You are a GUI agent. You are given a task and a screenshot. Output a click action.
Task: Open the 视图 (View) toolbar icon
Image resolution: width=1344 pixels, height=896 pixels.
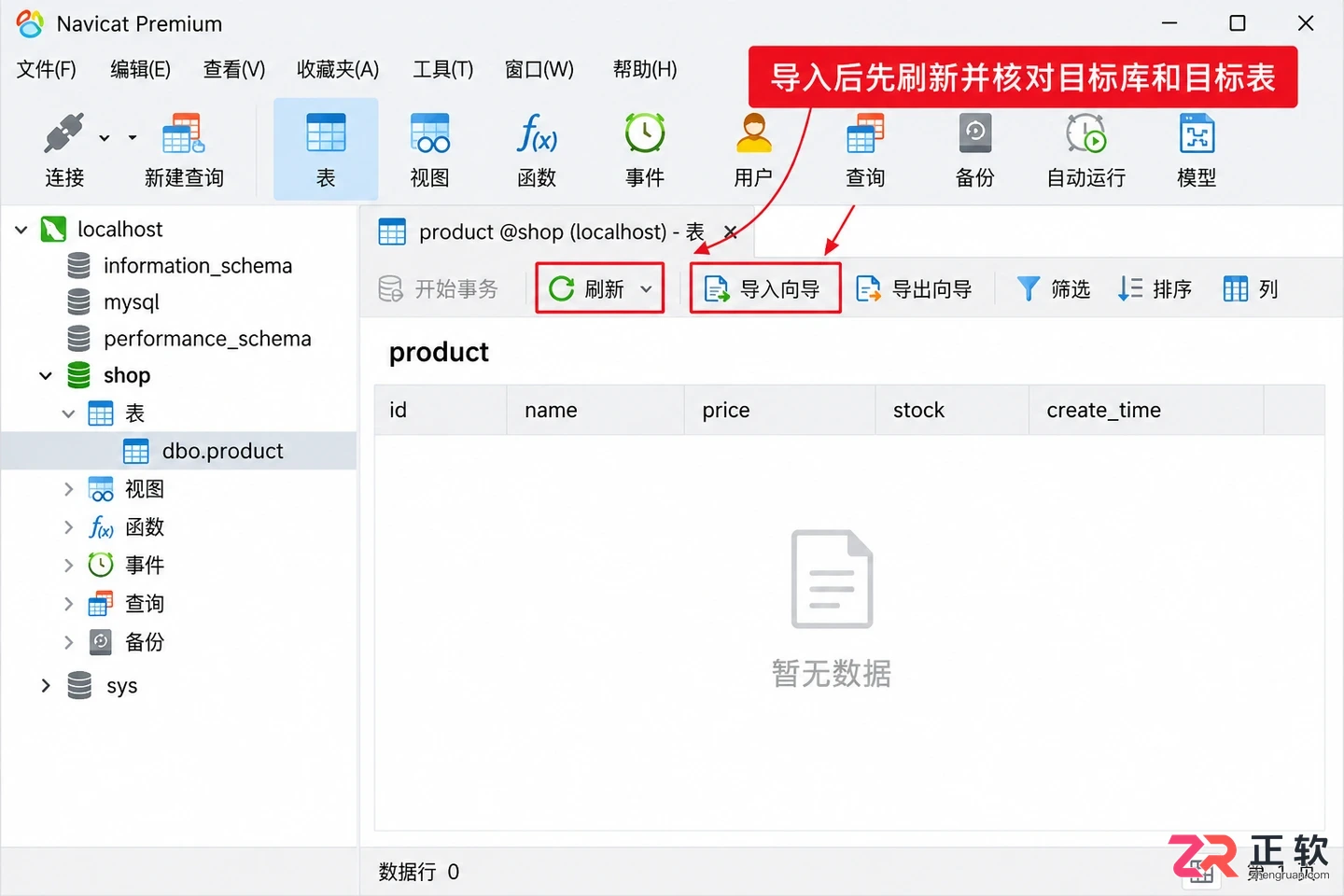point(430,149)
